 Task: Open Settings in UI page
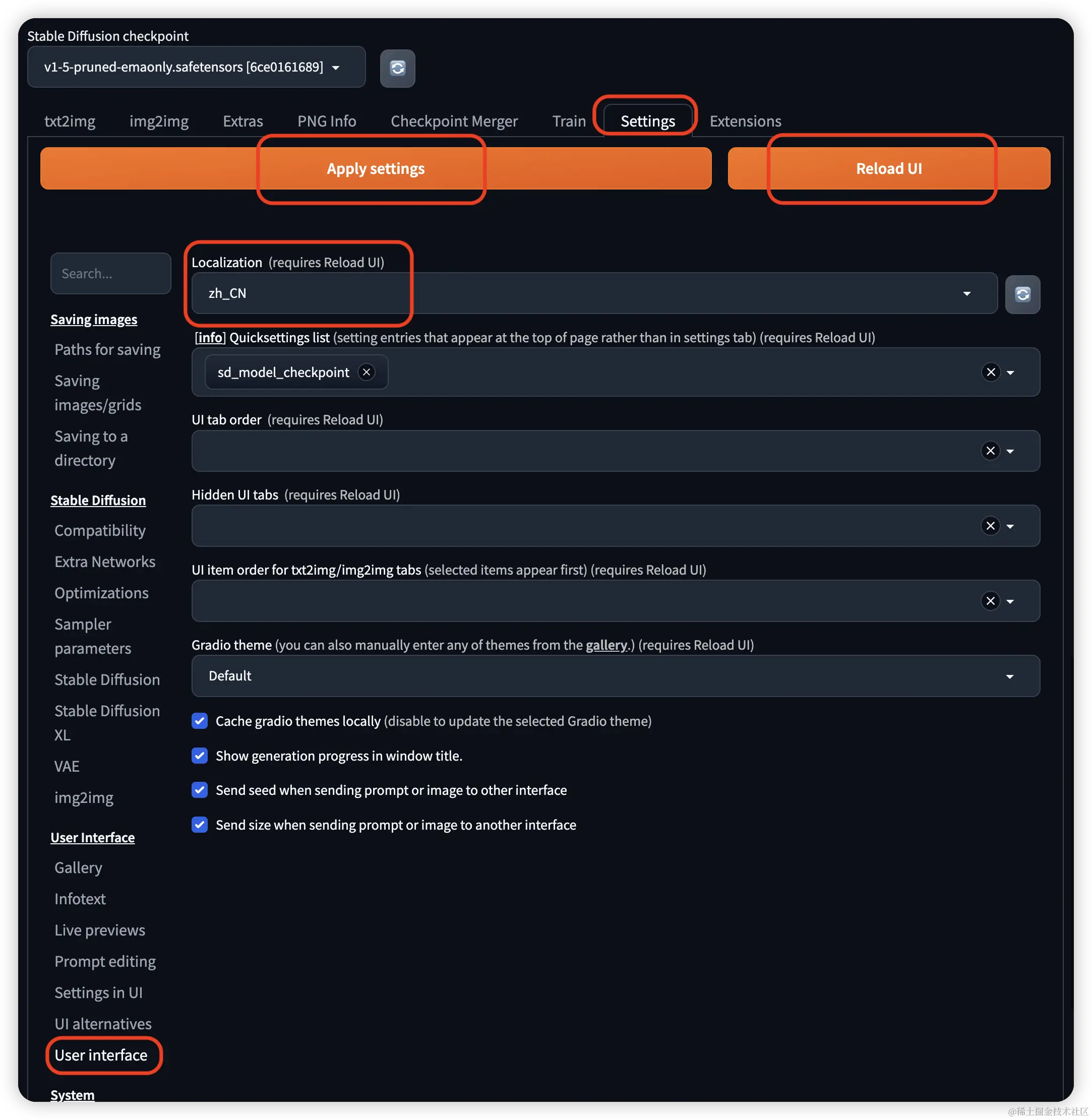click(x=99, y=992)
